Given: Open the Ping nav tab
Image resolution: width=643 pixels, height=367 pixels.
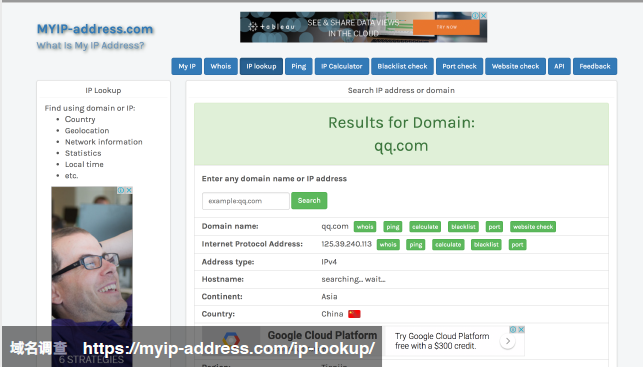Looking at the screenshot, I should click(299, 66).
